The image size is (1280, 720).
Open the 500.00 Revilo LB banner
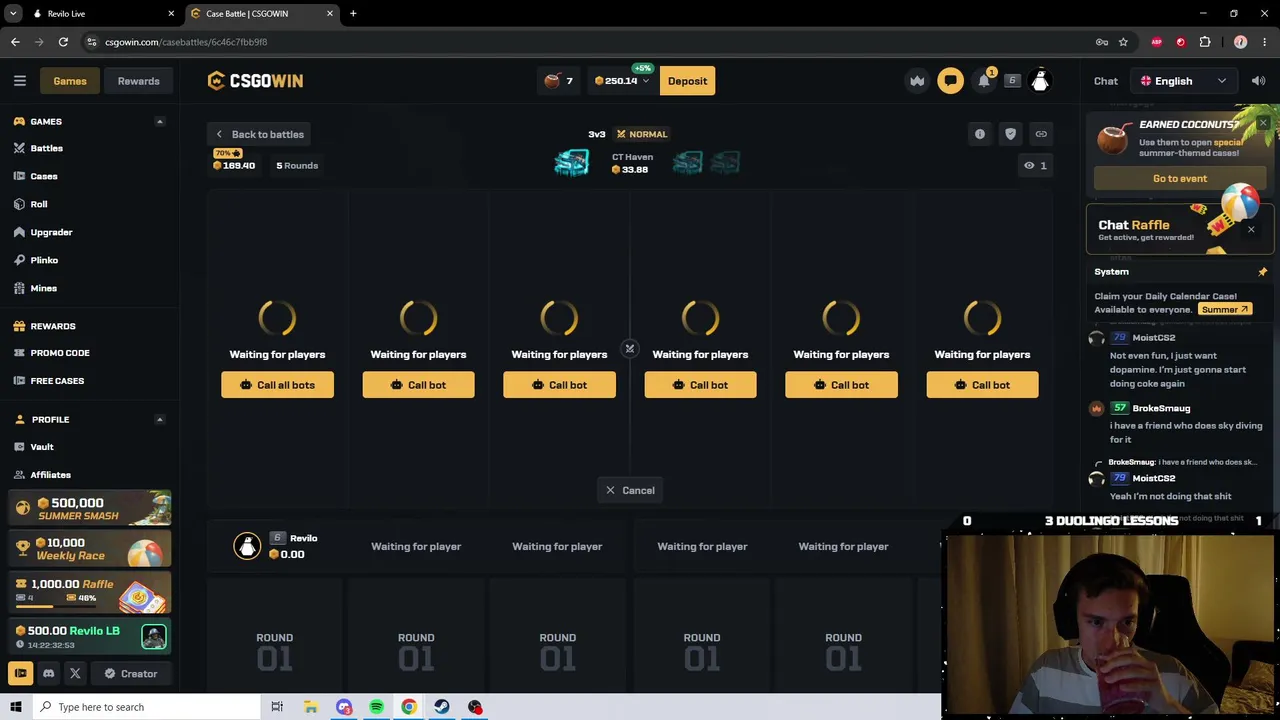click(90, 636)
